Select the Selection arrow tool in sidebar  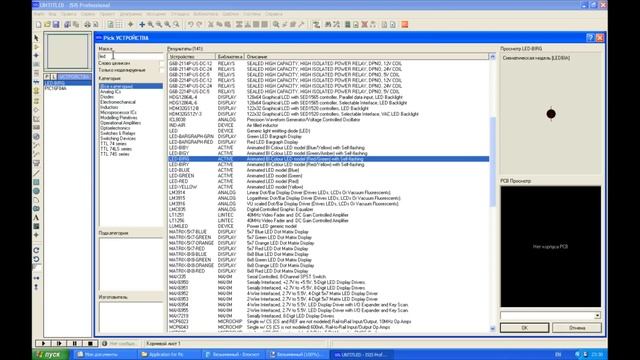(x=36, y=38)
